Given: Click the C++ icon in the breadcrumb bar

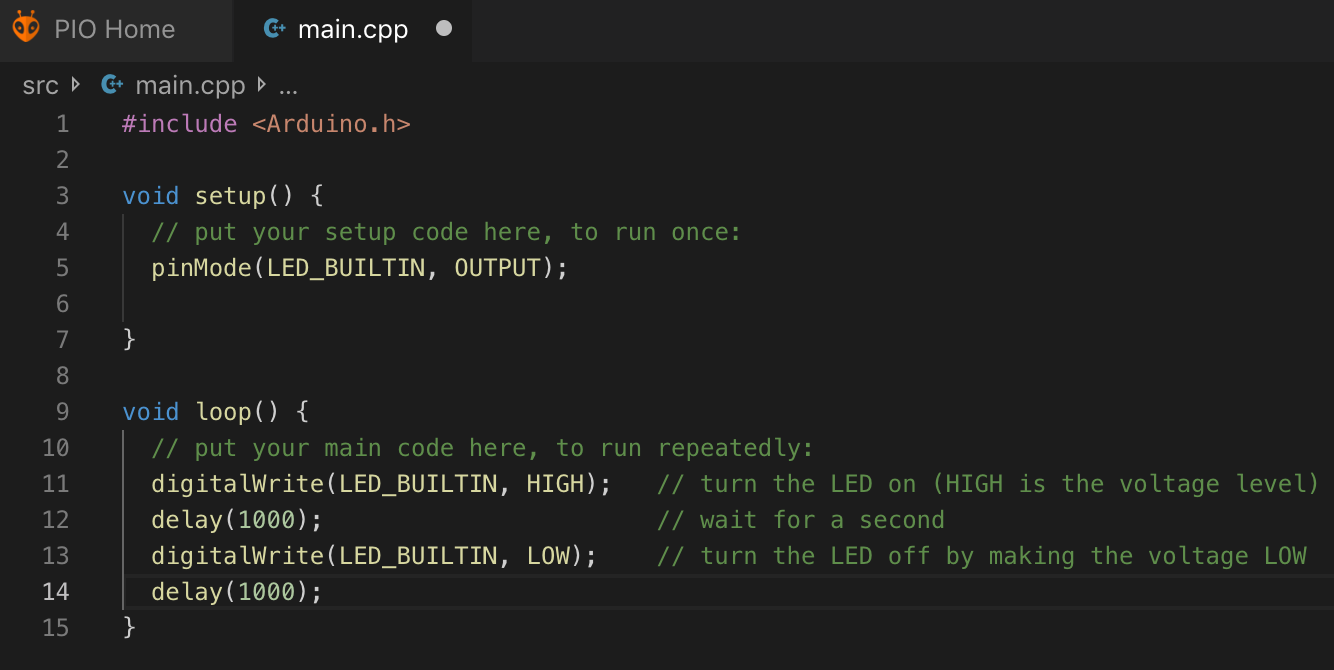Looking at the screenshot, I should click(112, 85).
